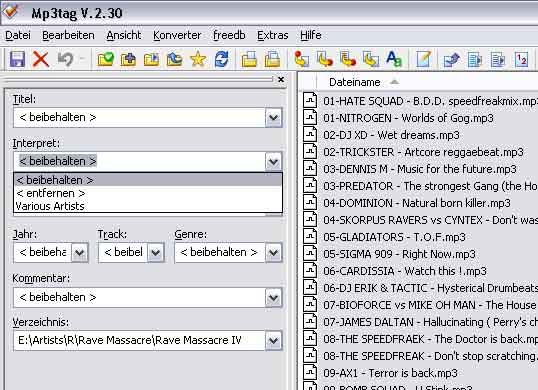Click into the Interpret text field
The height and width of the screenshot is (390, 538).
tap(139, 161)
